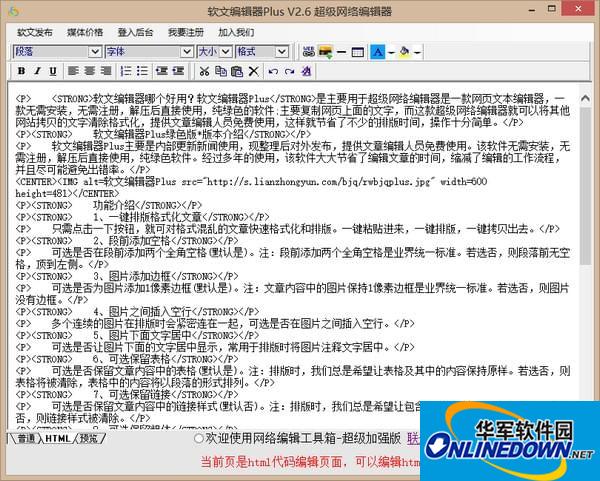Viewport: 600px width, 481px height.
Task: Click the text 5、图片下面文字居中
Action: (142, 335)
